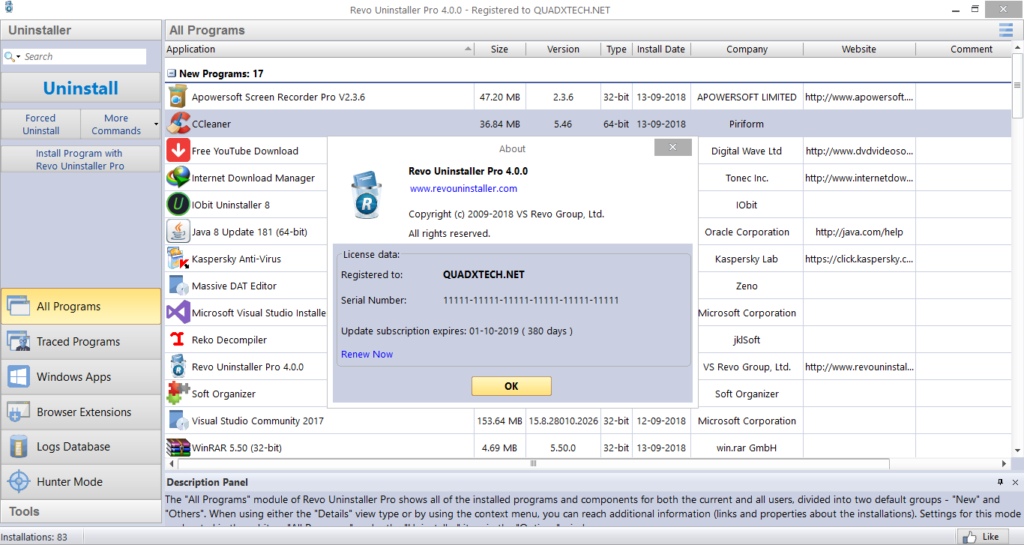Collapse the New Programs group
The width and height of the screenshot is (1024, 545).
coord(171,74)
